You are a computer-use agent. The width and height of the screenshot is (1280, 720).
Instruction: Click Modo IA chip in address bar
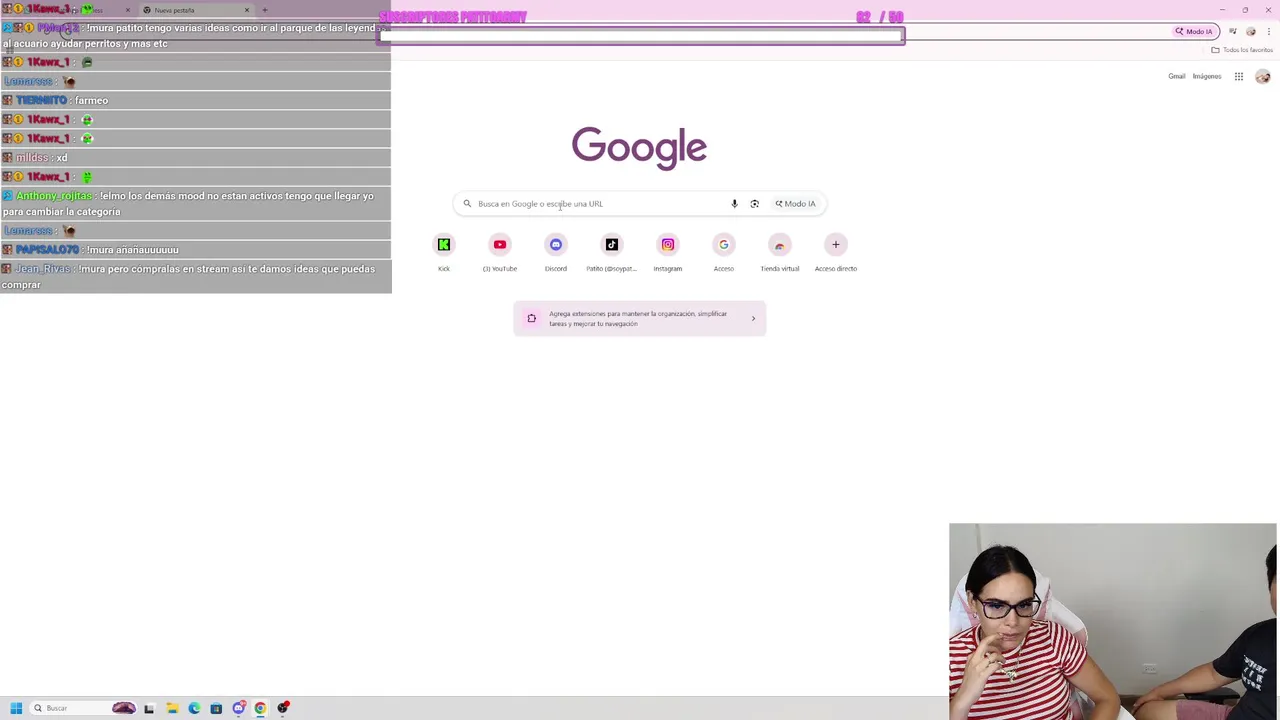1194,32
